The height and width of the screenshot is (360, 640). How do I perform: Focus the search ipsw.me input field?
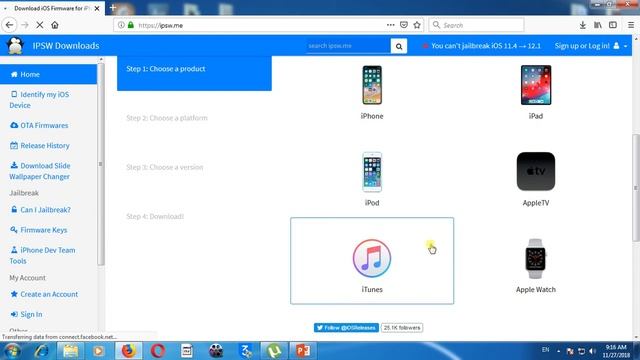pos(348,46)
